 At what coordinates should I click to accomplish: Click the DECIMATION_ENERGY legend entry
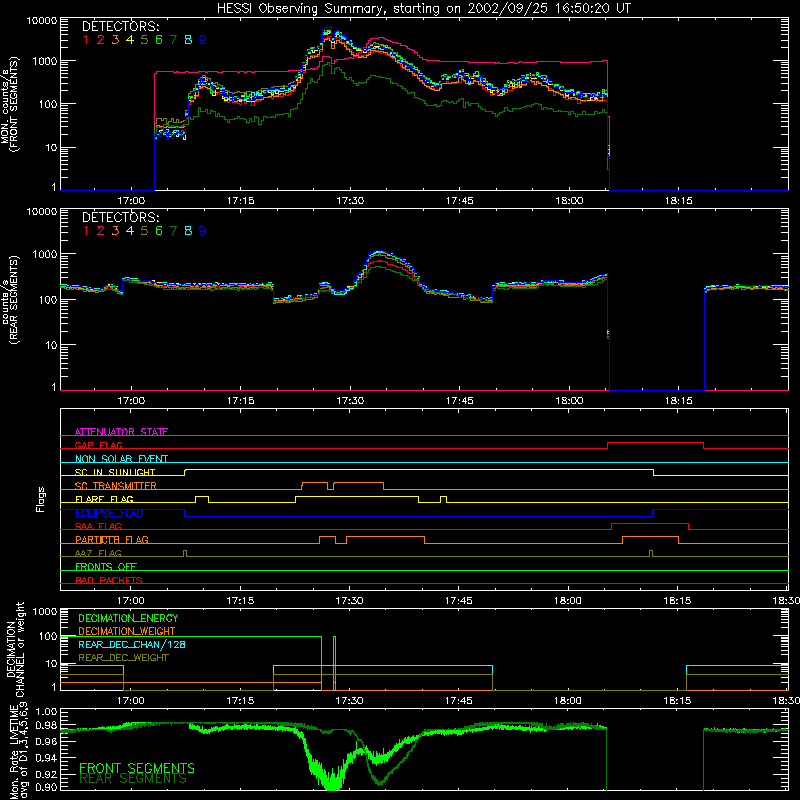(x=128, y=618)
